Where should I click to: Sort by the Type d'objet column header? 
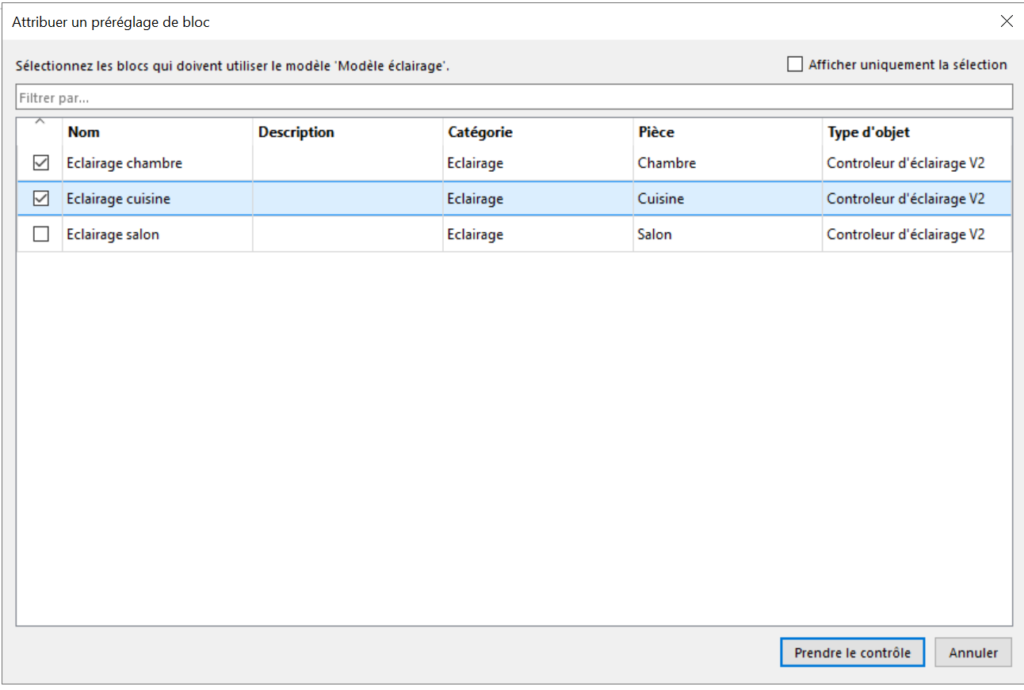(868, 132)
